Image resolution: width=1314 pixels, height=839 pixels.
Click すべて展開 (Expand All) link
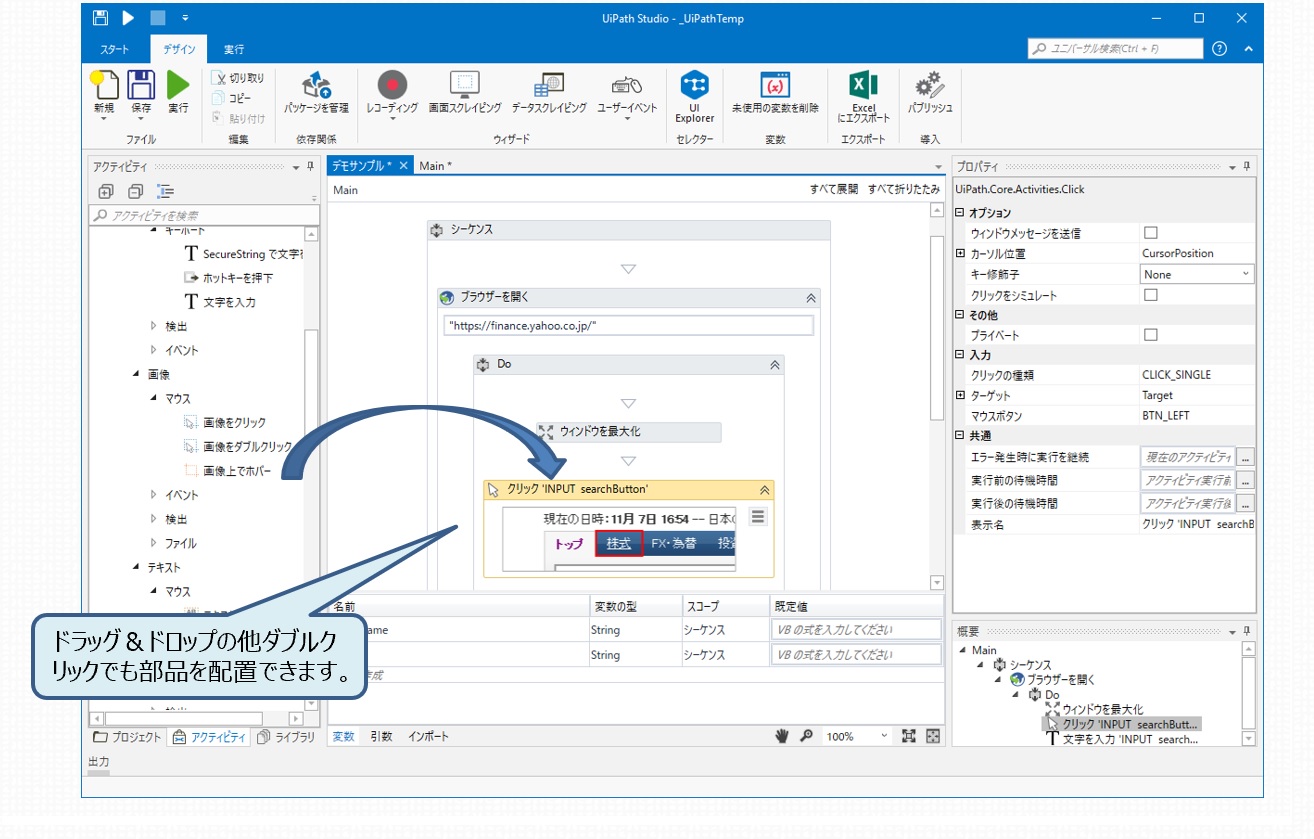(x=834, y=189)
